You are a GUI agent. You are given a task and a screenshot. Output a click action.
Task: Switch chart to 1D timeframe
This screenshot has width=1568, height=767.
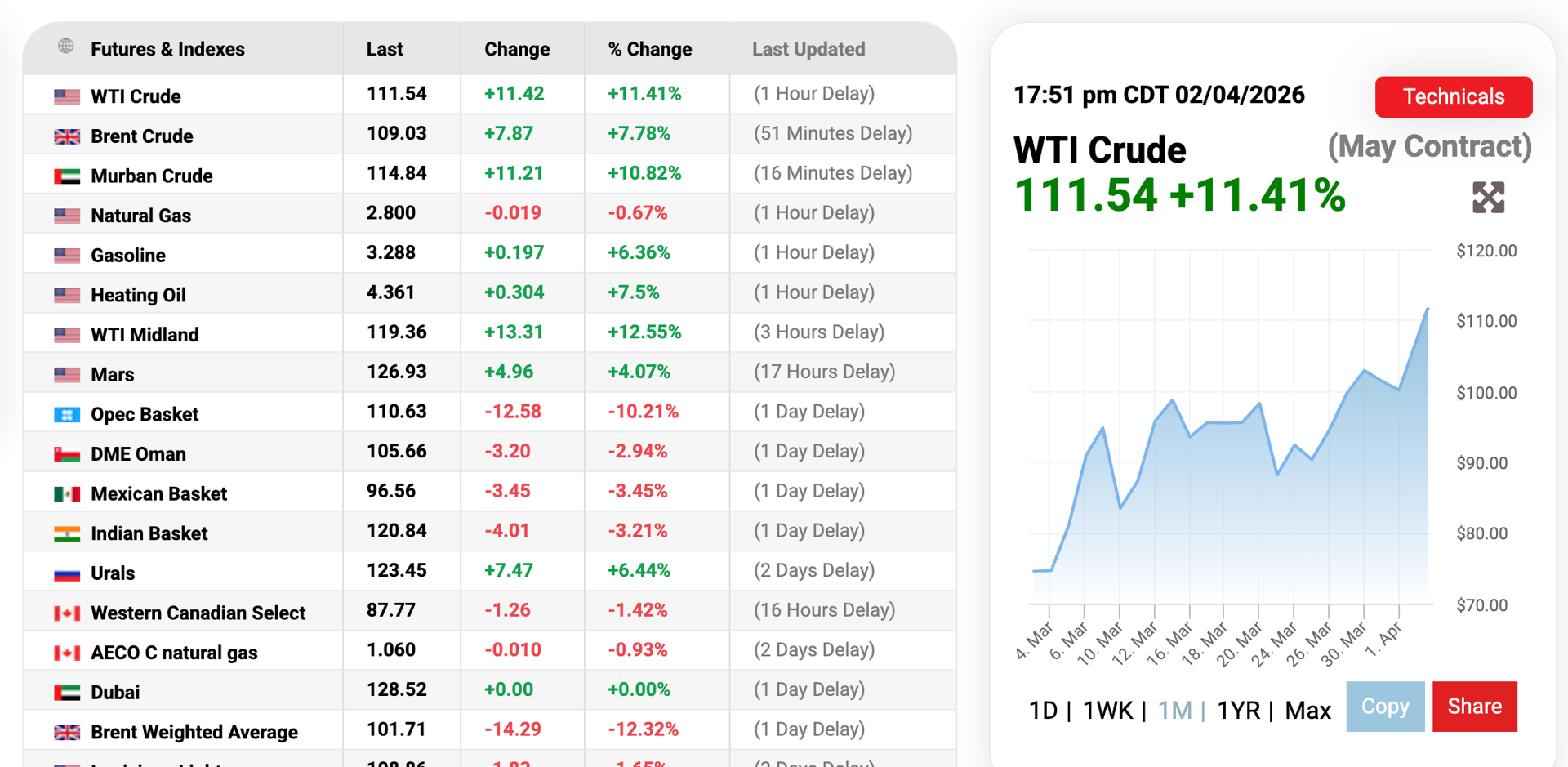(1043, 711)
